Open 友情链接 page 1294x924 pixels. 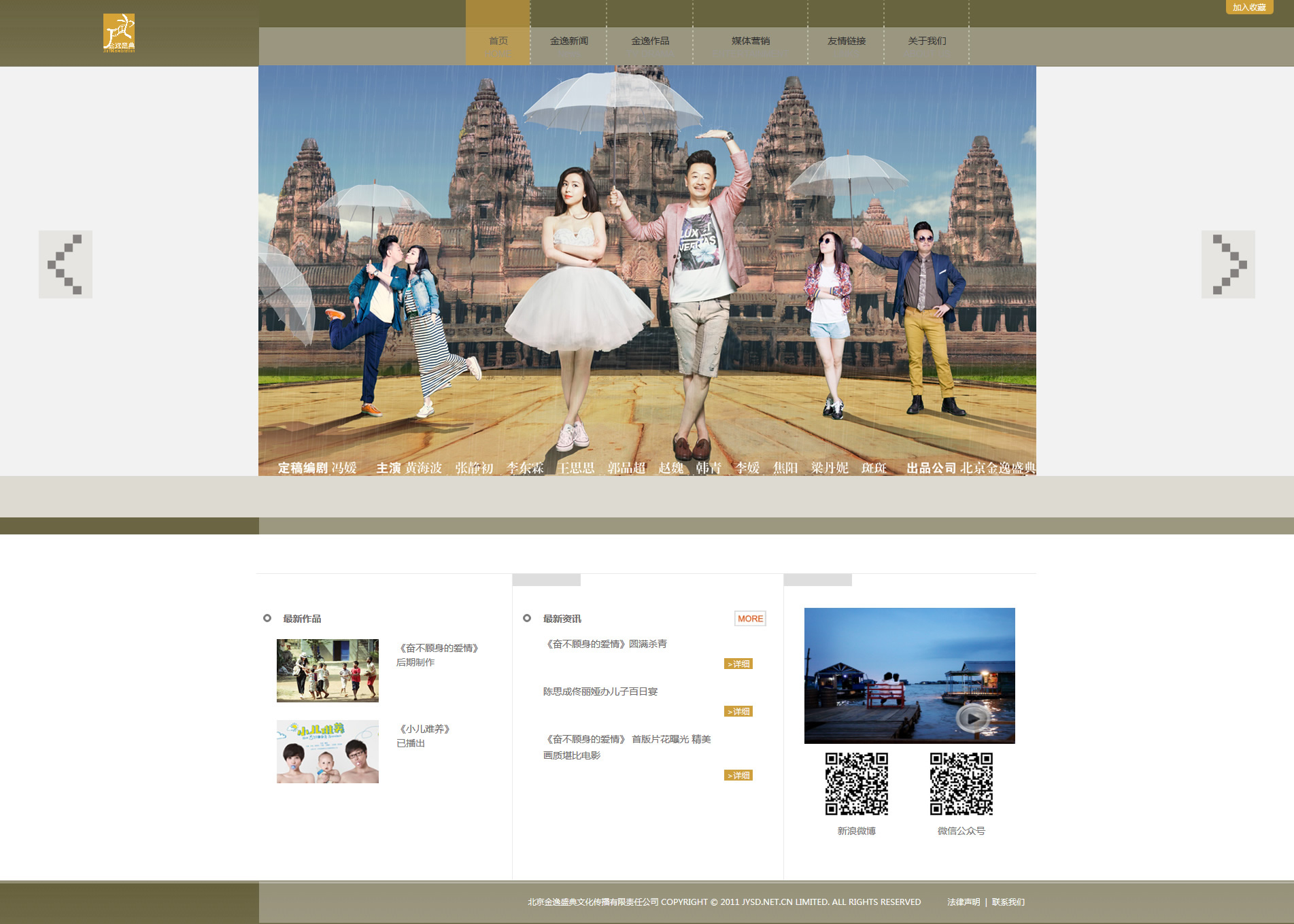click(846, 41)
